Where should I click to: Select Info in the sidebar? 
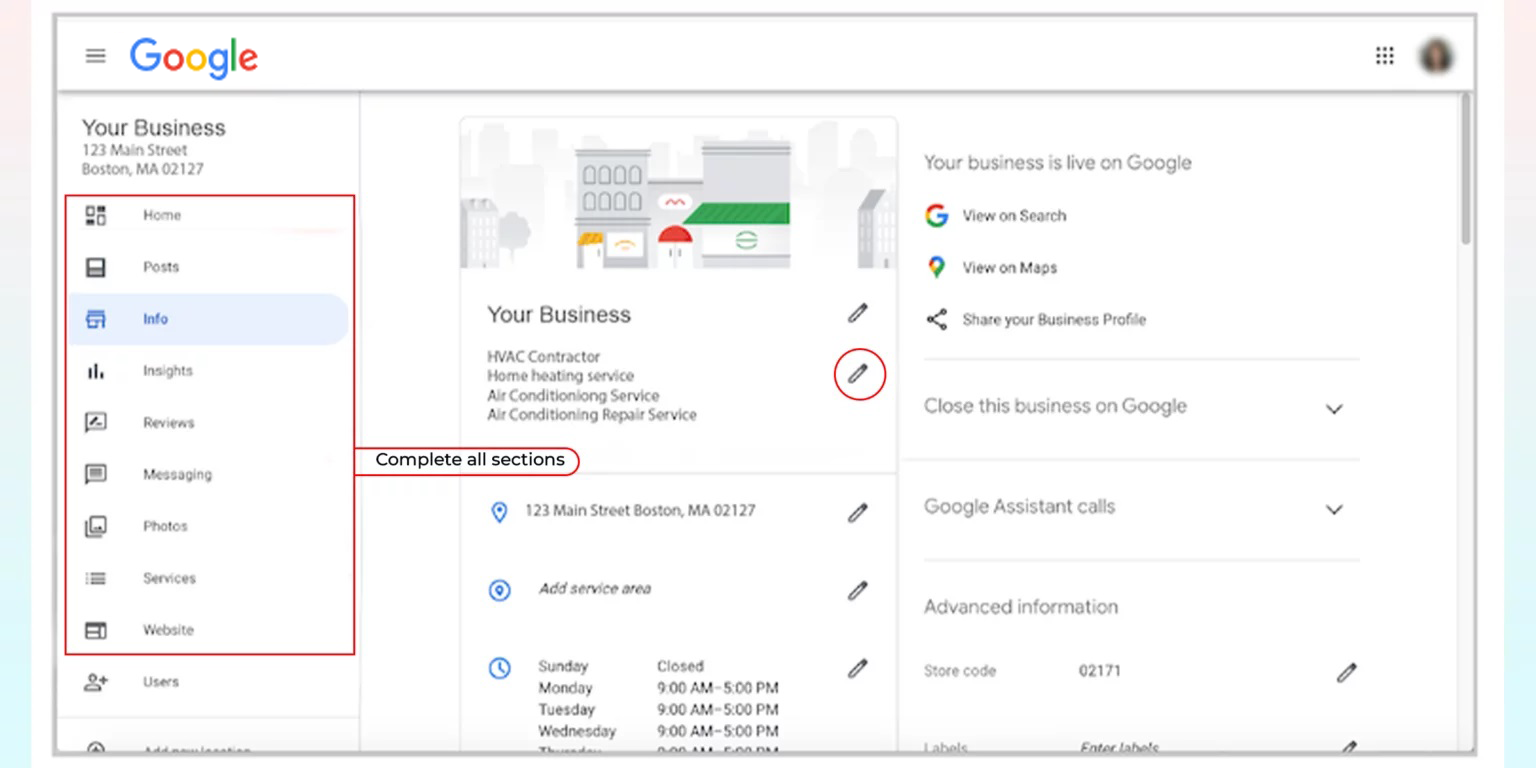point(207,319)
